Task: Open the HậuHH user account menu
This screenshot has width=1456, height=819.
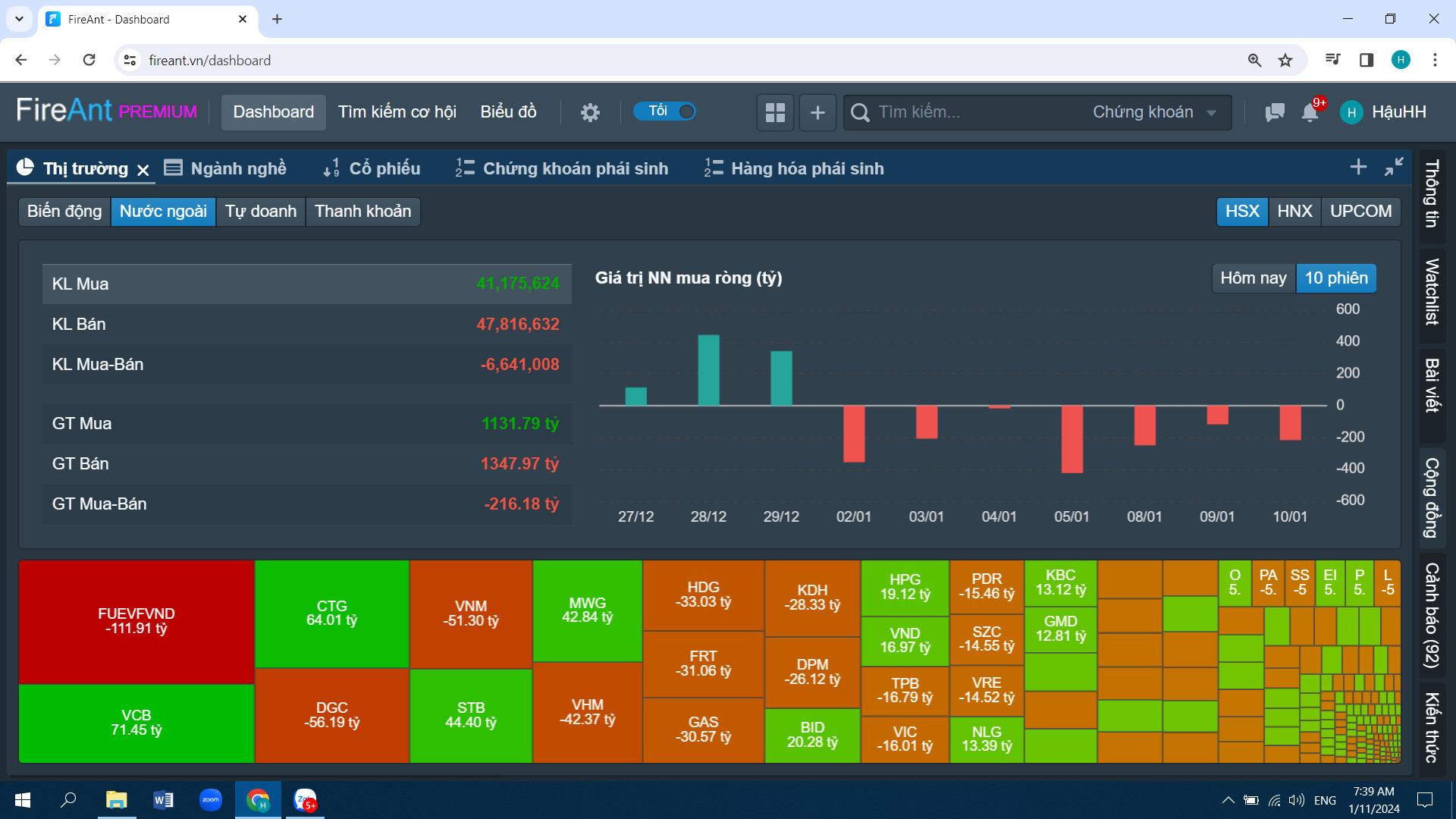Action: click(x=1385, y=112)
